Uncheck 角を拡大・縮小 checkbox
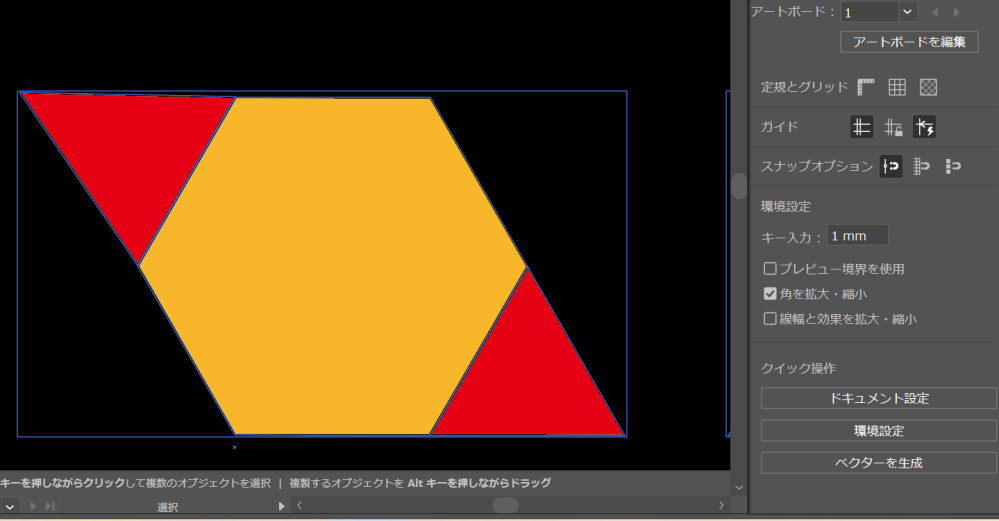999x521 pixels. click(x=770, y=294)
